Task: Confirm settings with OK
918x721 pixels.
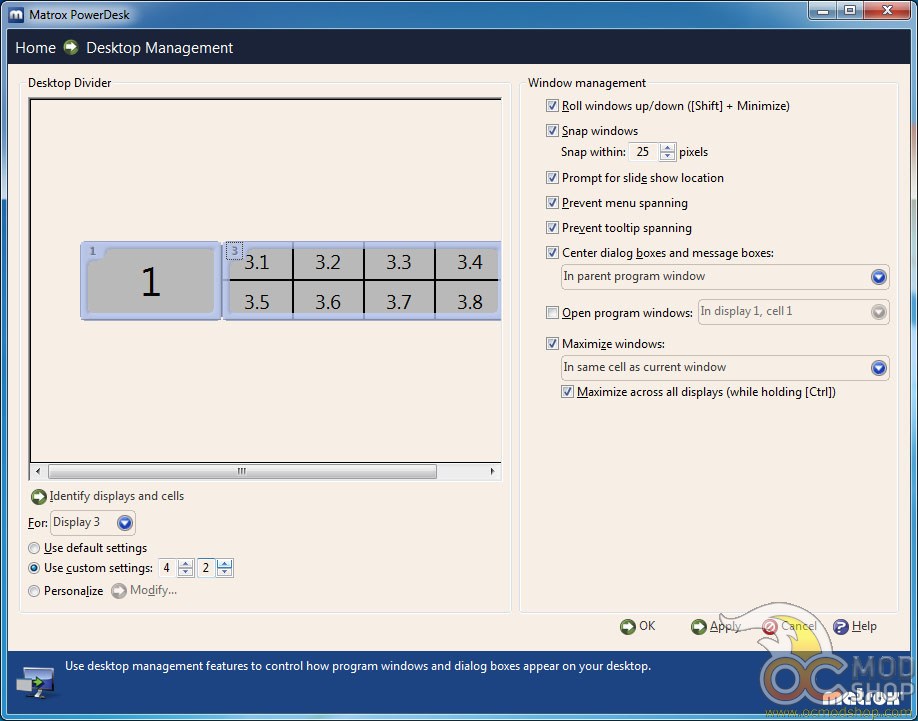Action: tap(647, 626)
